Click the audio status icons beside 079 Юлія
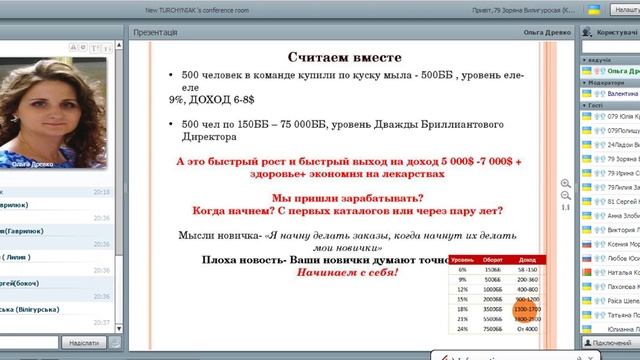The height and width of the screenshot is (360, 640). click(x=599, y=116)
